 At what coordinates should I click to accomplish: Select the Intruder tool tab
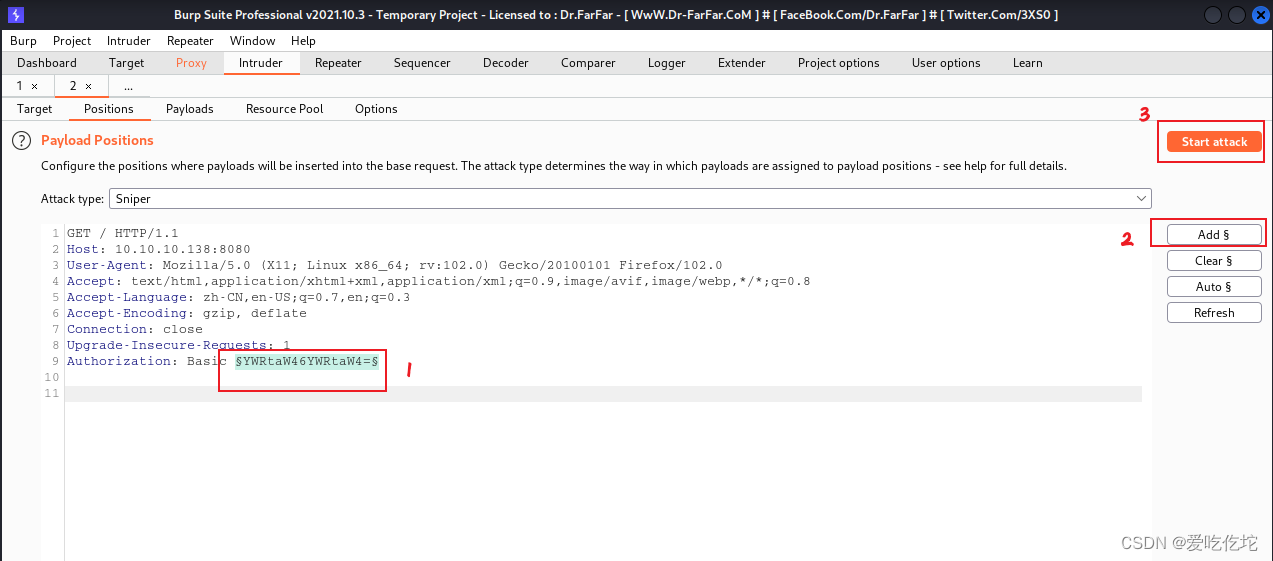[261, 63]
